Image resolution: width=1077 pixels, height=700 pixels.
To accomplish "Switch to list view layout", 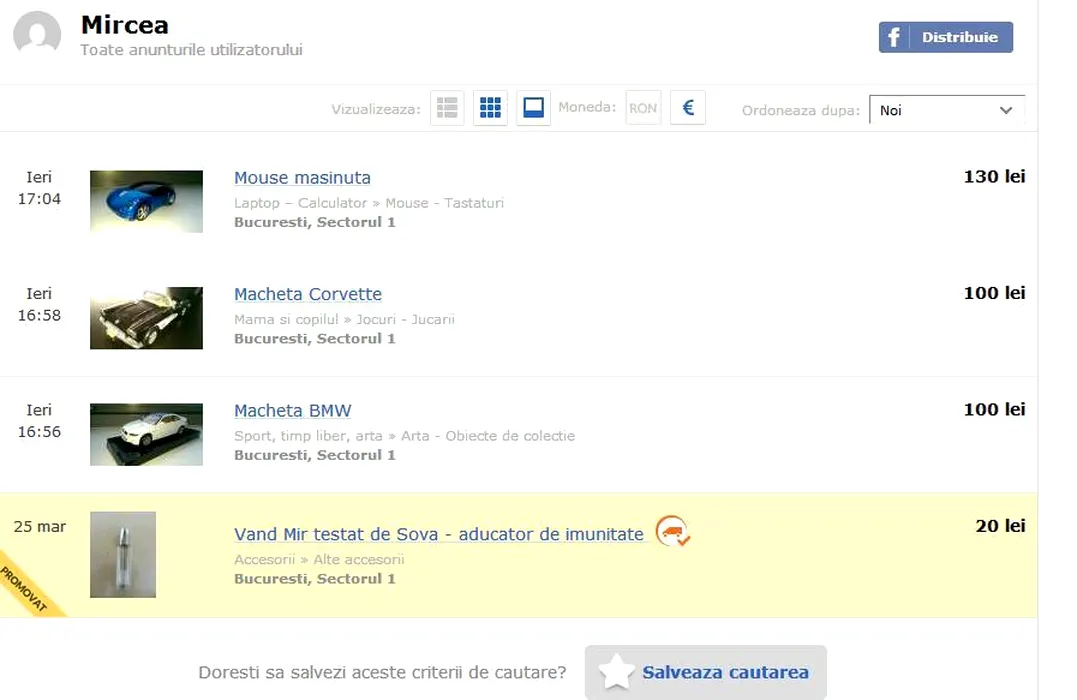I will click(447, 108).
